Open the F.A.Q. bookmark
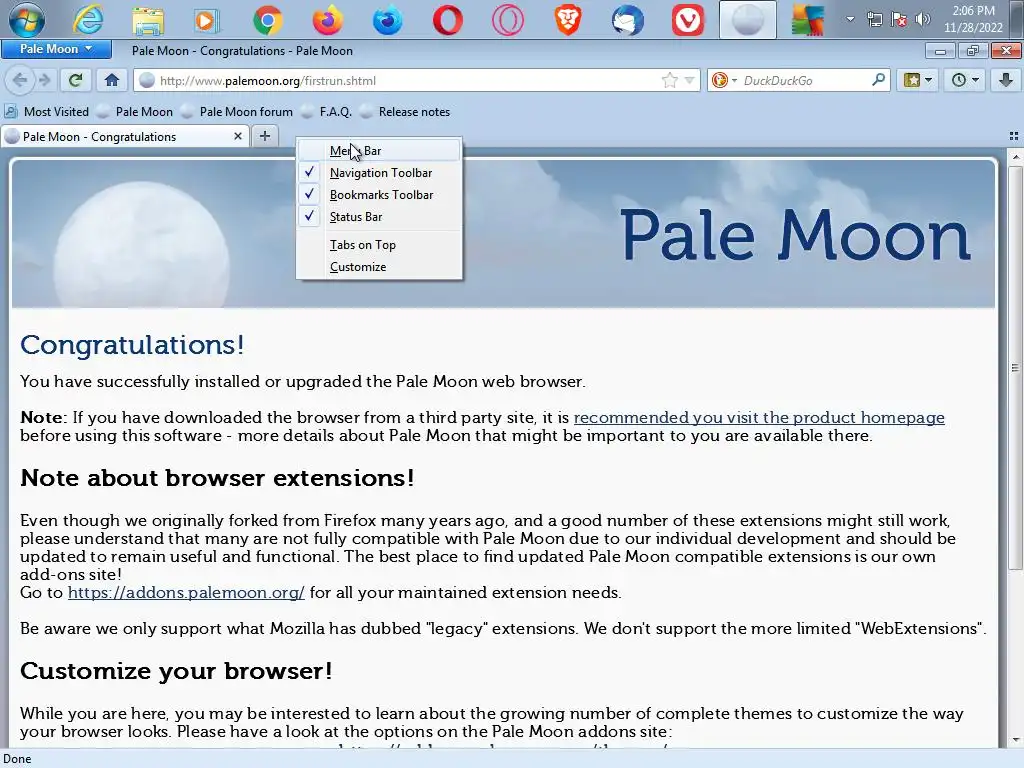The height and width of the screenshot is (768, 1024). 327,112
